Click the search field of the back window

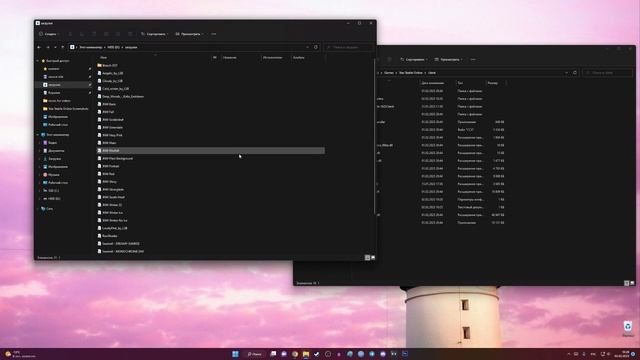[608, 73]
